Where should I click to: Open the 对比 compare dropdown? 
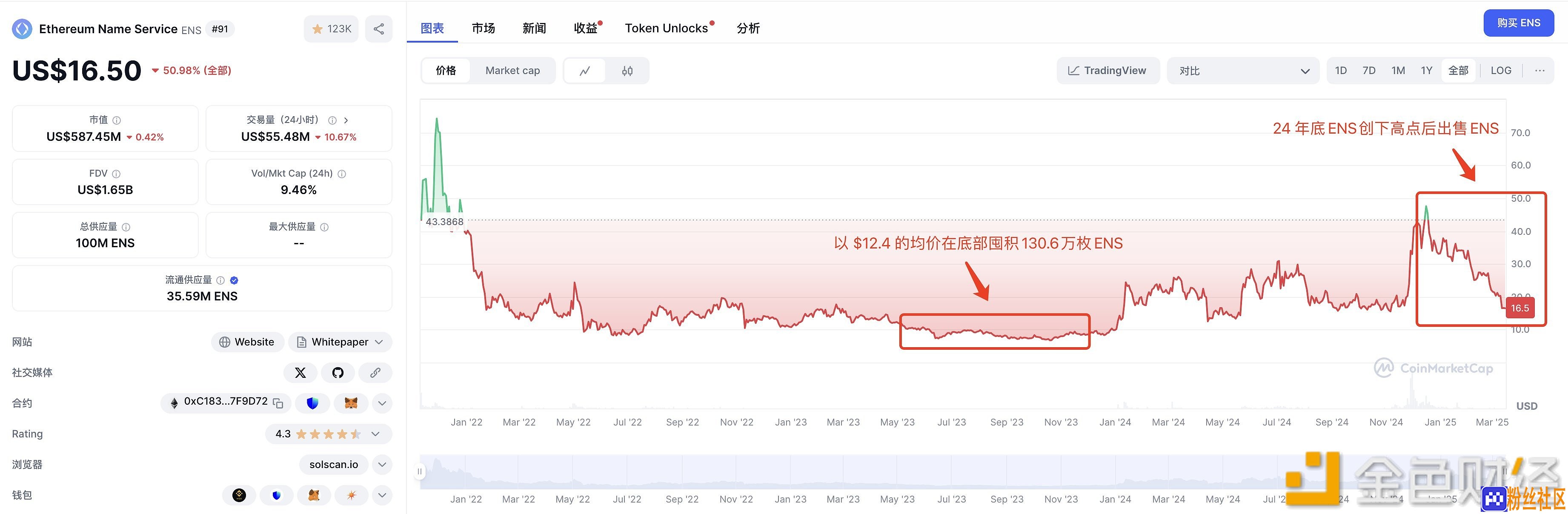click(1243, 71)
